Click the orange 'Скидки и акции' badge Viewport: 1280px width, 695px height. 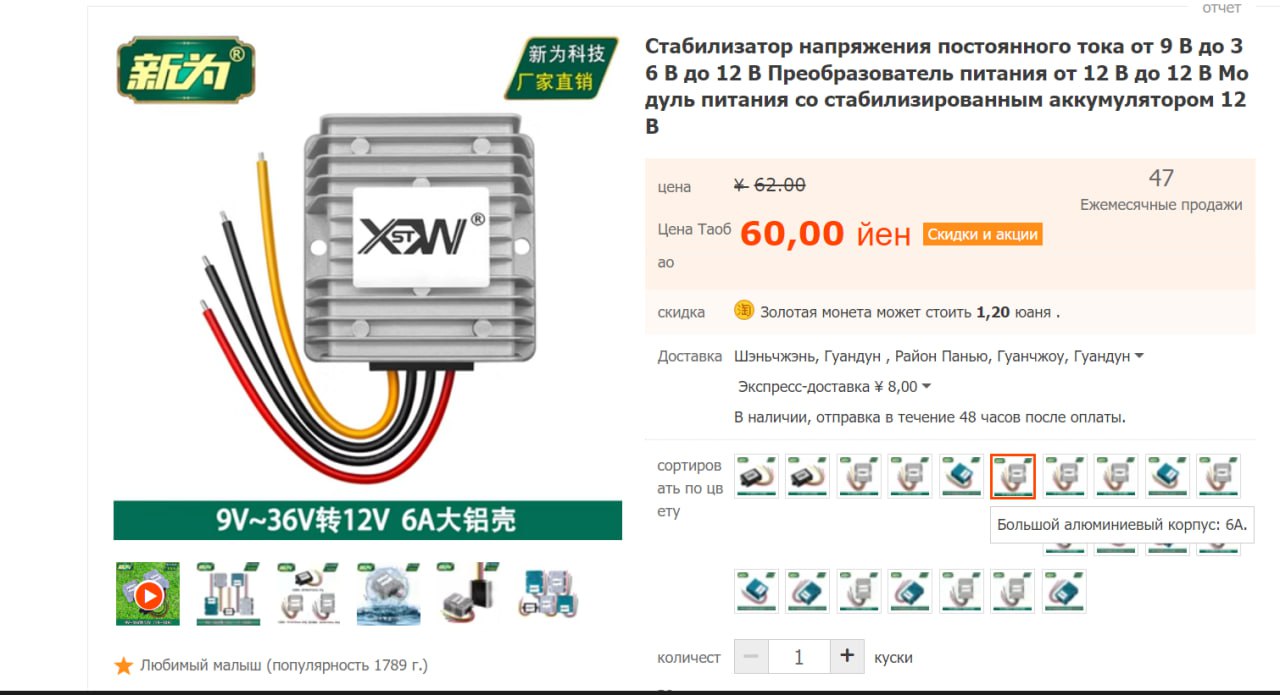pos(982,235)
